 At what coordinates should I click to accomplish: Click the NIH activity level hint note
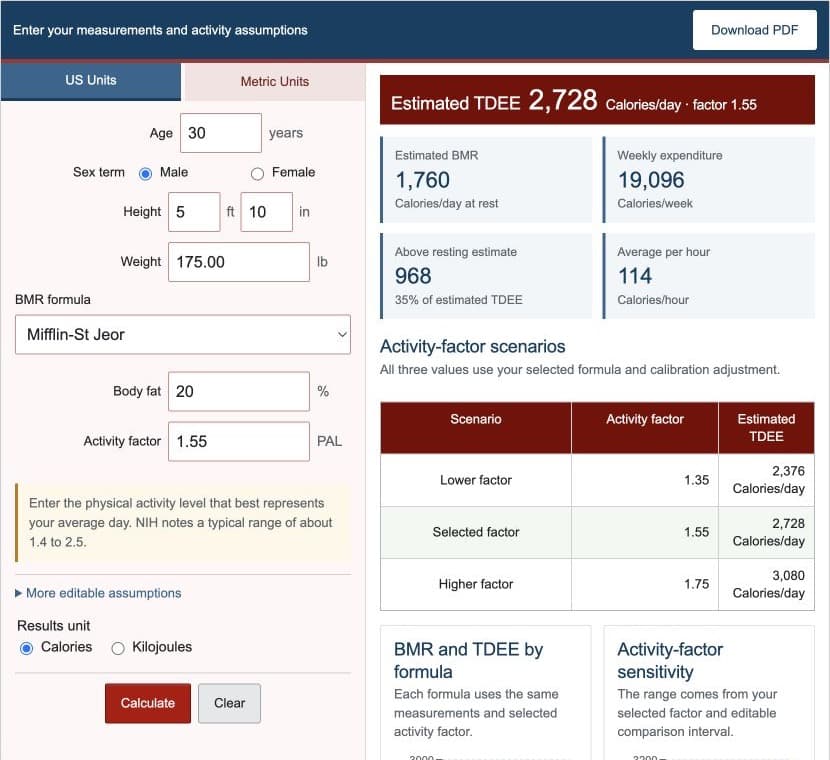pyautogui.click(x=183, y=522)
